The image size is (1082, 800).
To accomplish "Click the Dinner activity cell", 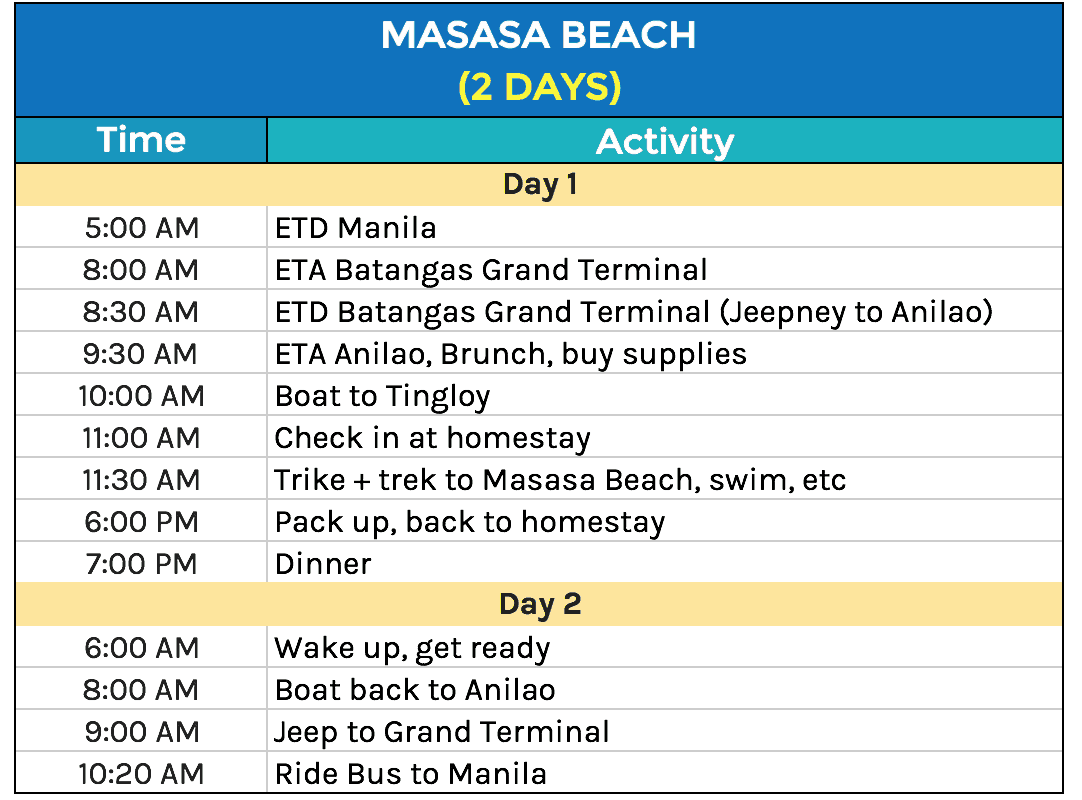I will pyautogui.click(x=323, y=564).
